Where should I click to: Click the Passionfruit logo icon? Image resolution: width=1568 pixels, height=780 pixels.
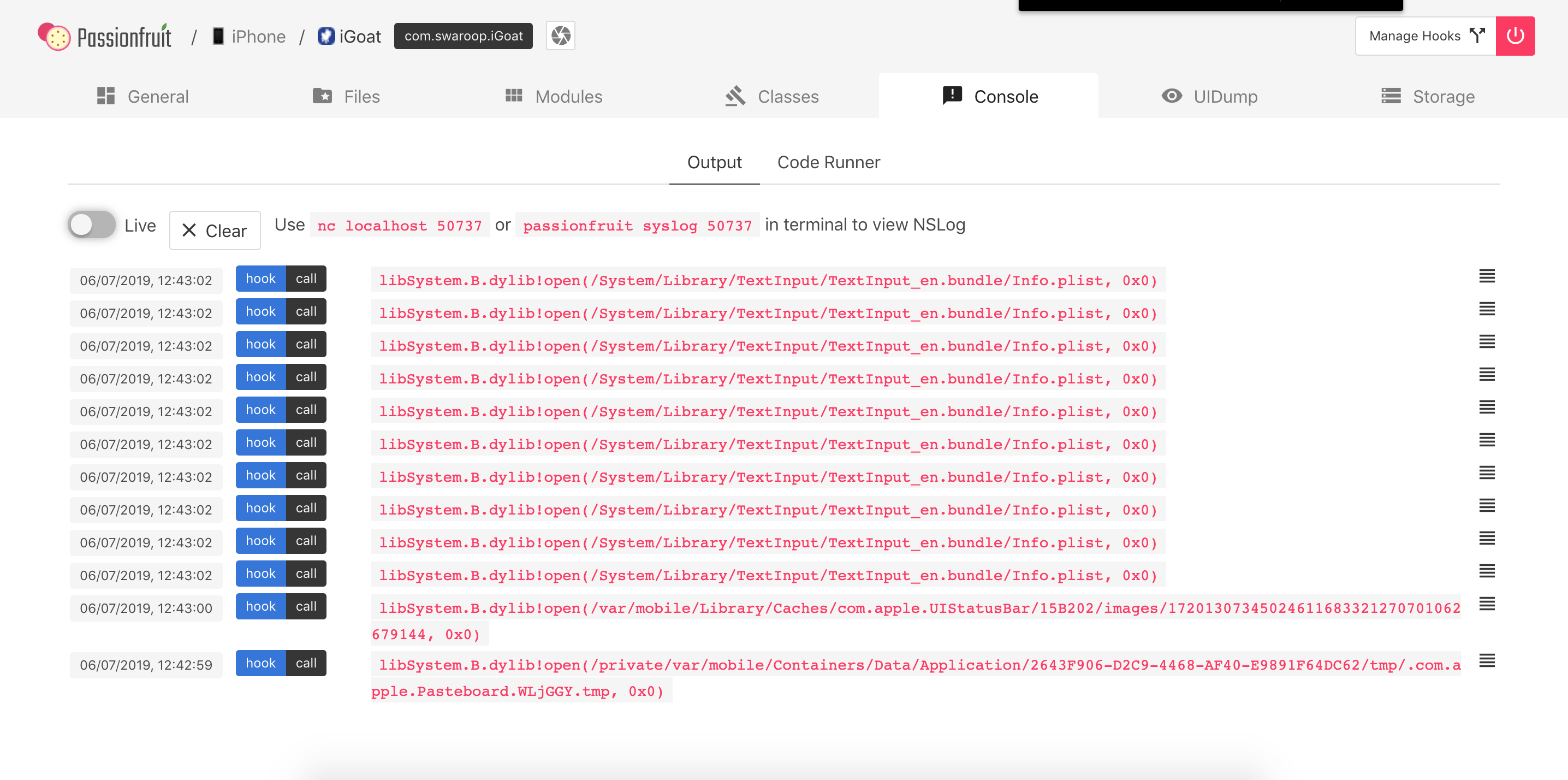[55, 36]
